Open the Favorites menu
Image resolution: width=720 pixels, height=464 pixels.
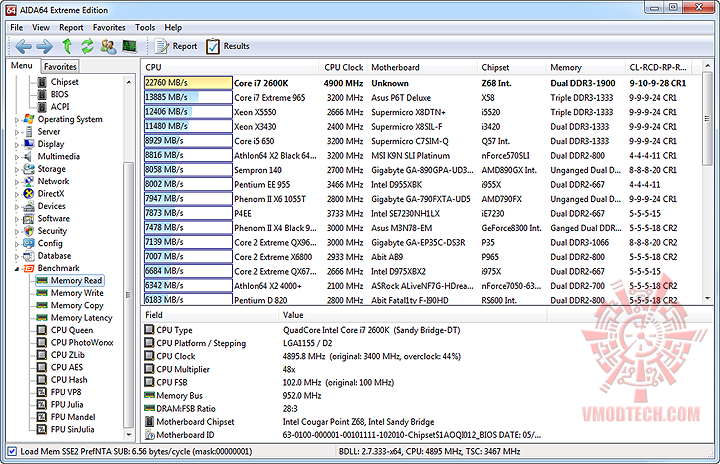click(109, 28)
